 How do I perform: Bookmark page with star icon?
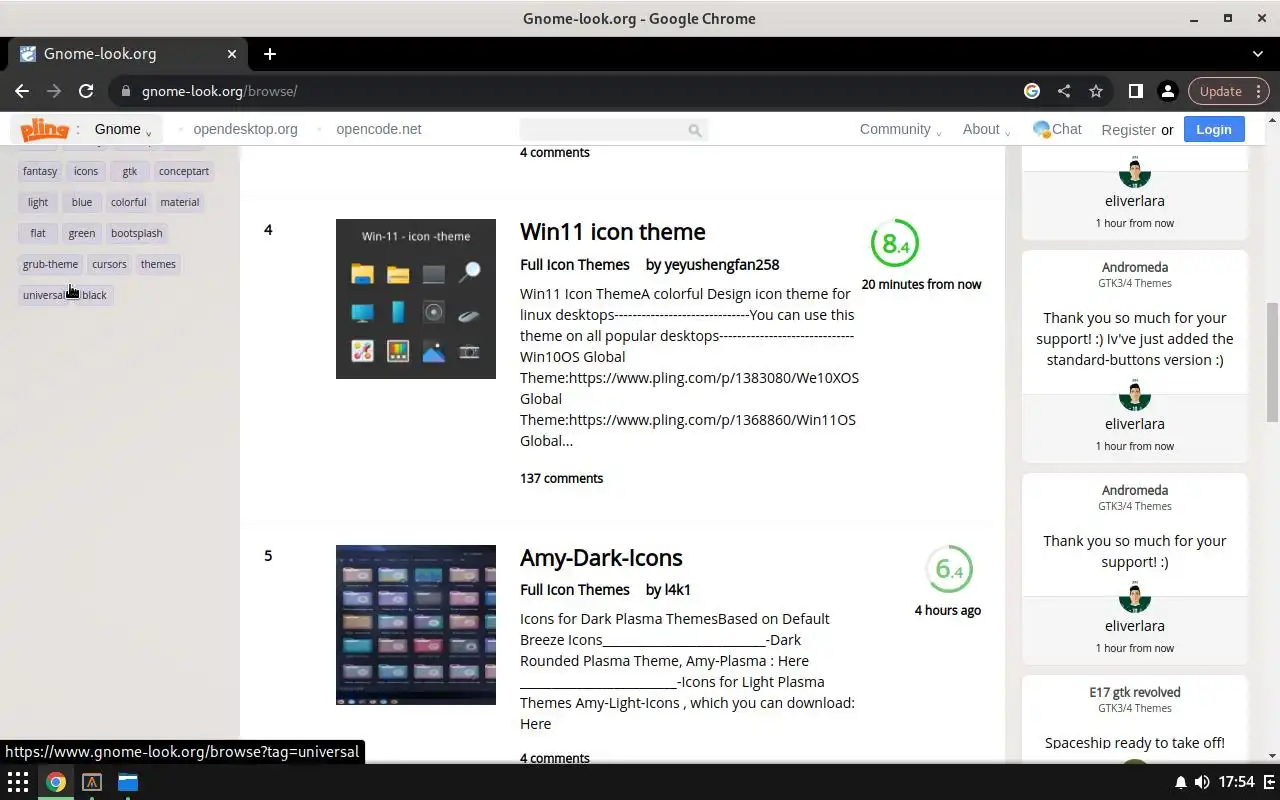click(x=1096, y=91)
